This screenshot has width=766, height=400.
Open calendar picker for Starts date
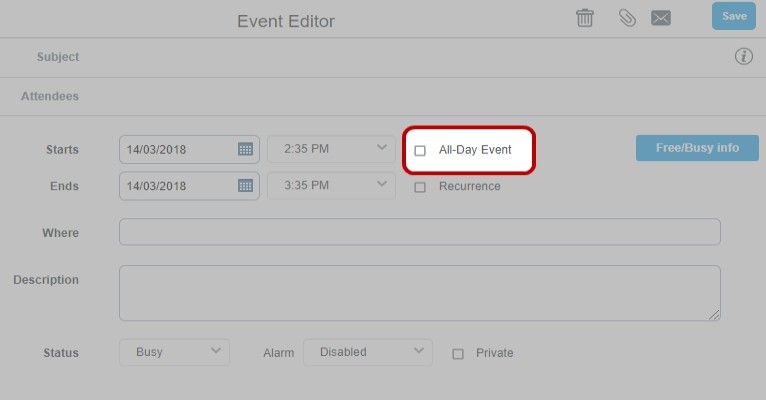[245, 149]
